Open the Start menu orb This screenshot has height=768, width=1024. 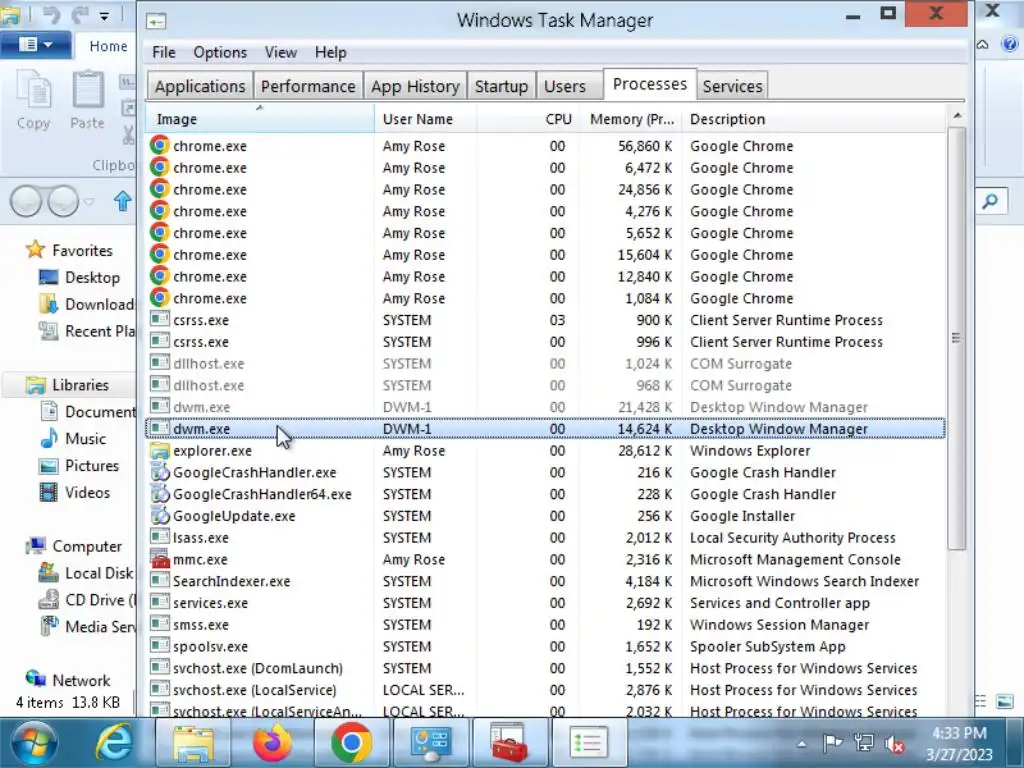(x=34, y=743)
